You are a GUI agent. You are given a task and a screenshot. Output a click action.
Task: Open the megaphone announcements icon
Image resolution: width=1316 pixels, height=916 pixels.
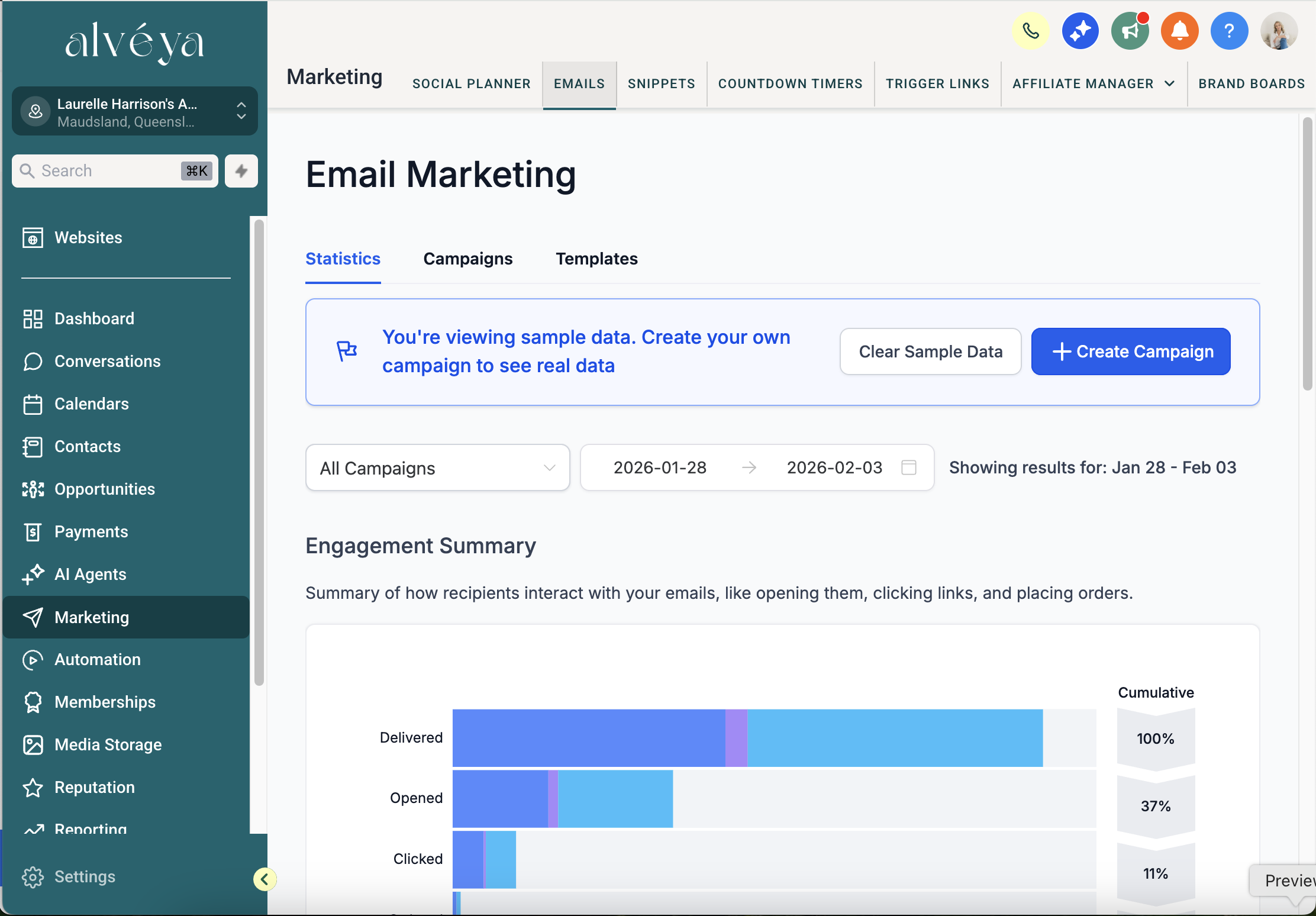tap(1130, 31)
